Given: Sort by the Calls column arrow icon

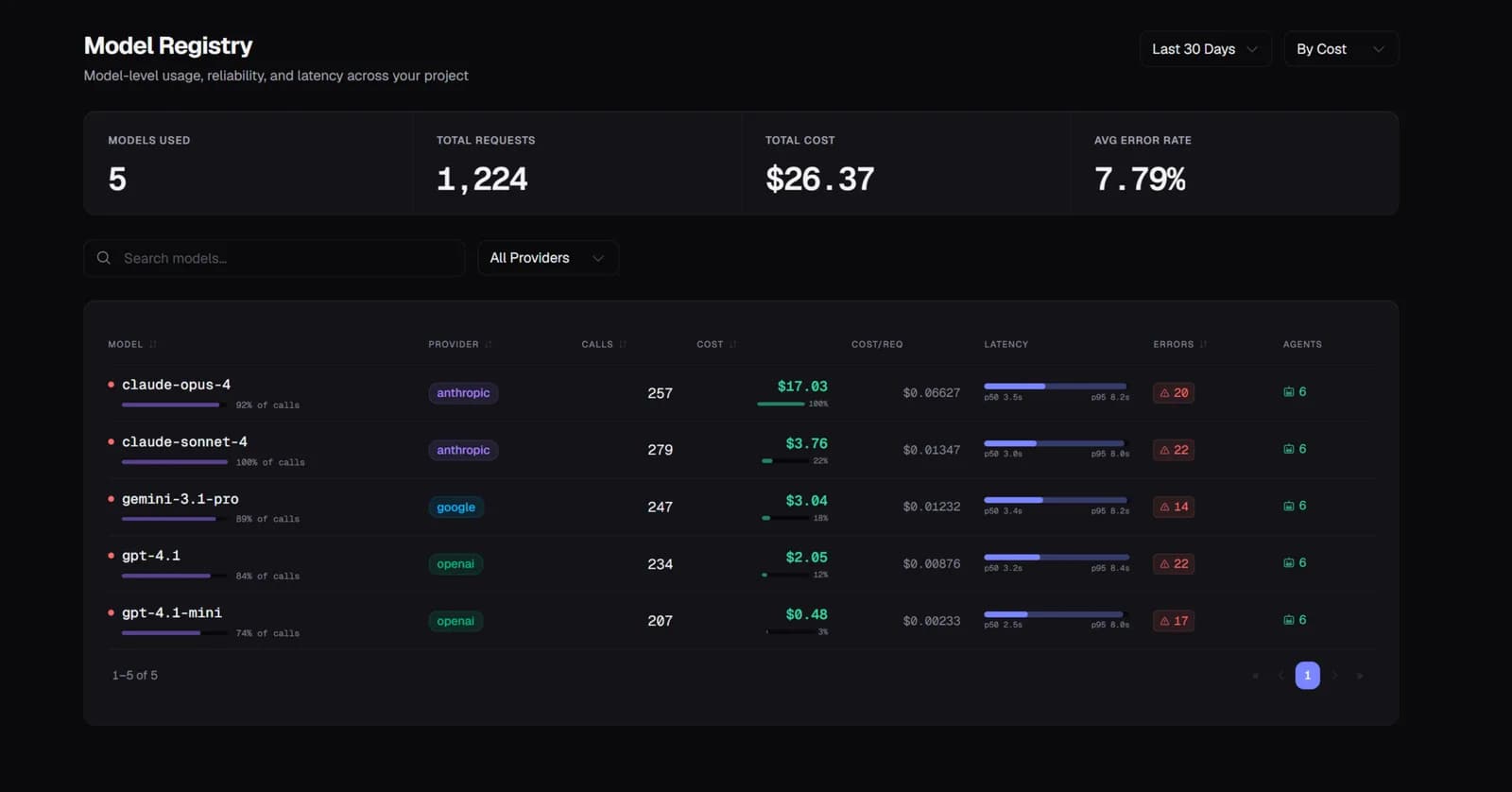Looking at the screenshot, I should click(x=623, y=344).
